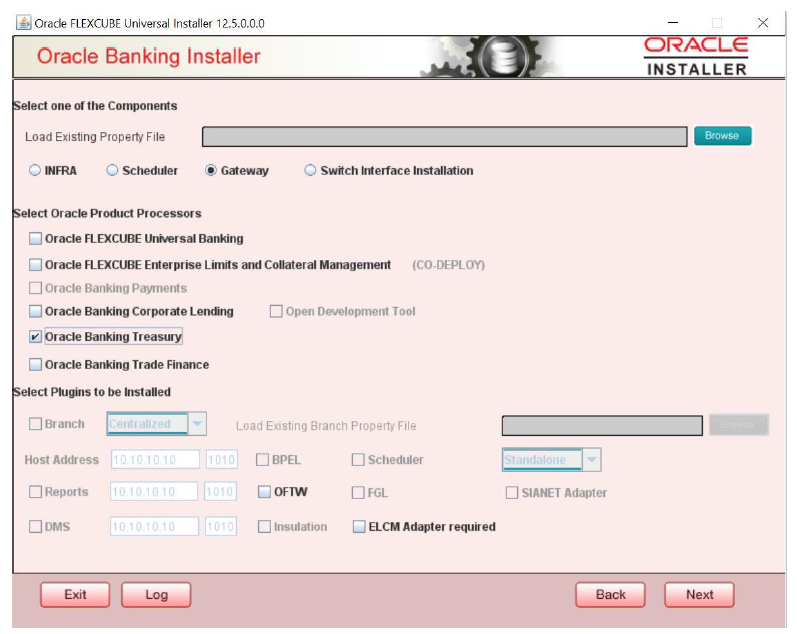Click the Reports port field
This screenshot has height=634, width=797.
[220, 492]
